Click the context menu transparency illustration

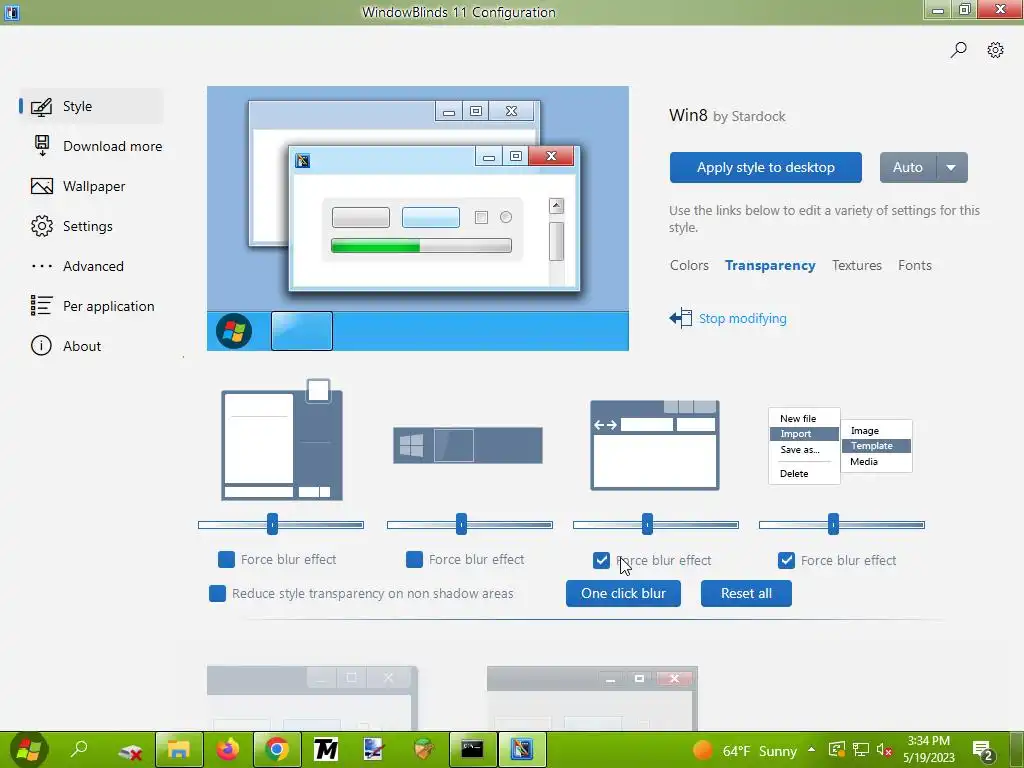pos(840,446)
